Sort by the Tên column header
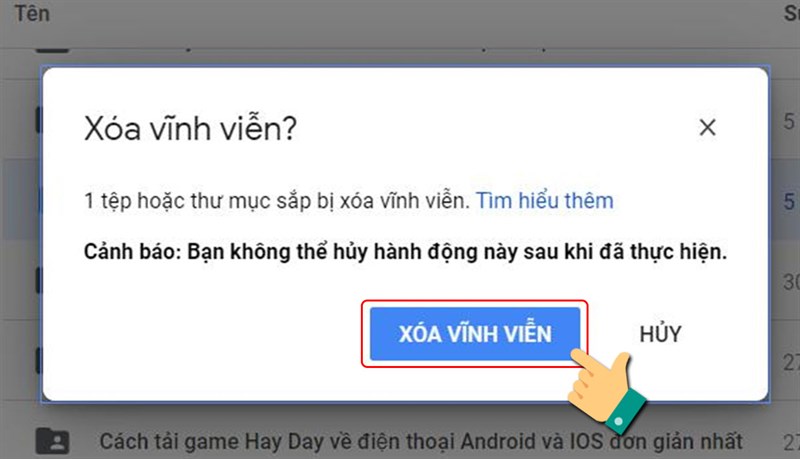The height and width of the screenshot is (459, 800). pos(32,13)
